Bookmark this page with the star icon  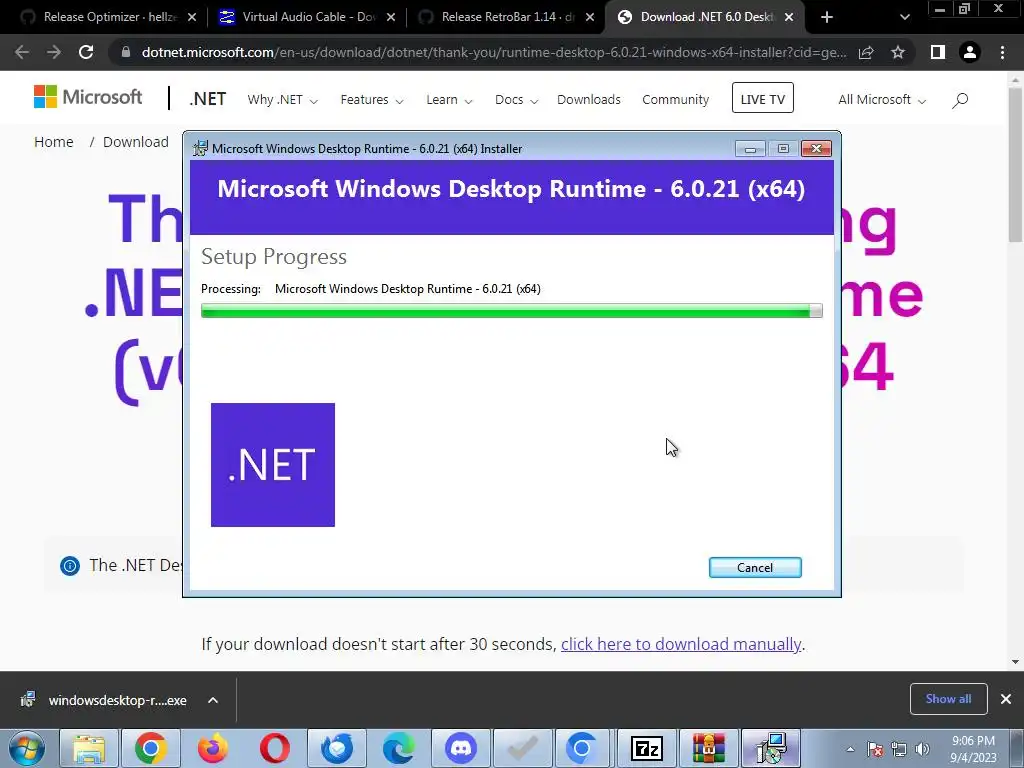coord(898,52)
